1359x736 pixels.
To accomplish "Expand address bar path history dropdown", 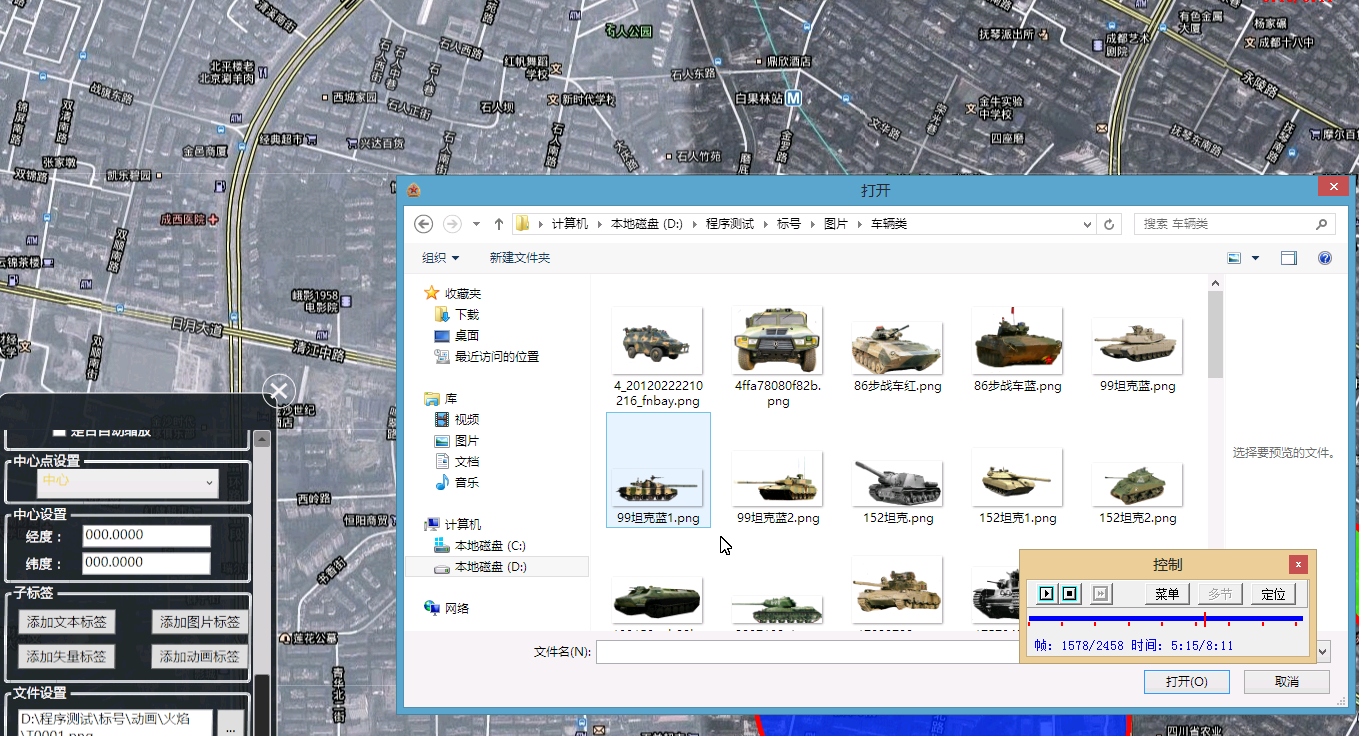I will tap(1085, 224).
